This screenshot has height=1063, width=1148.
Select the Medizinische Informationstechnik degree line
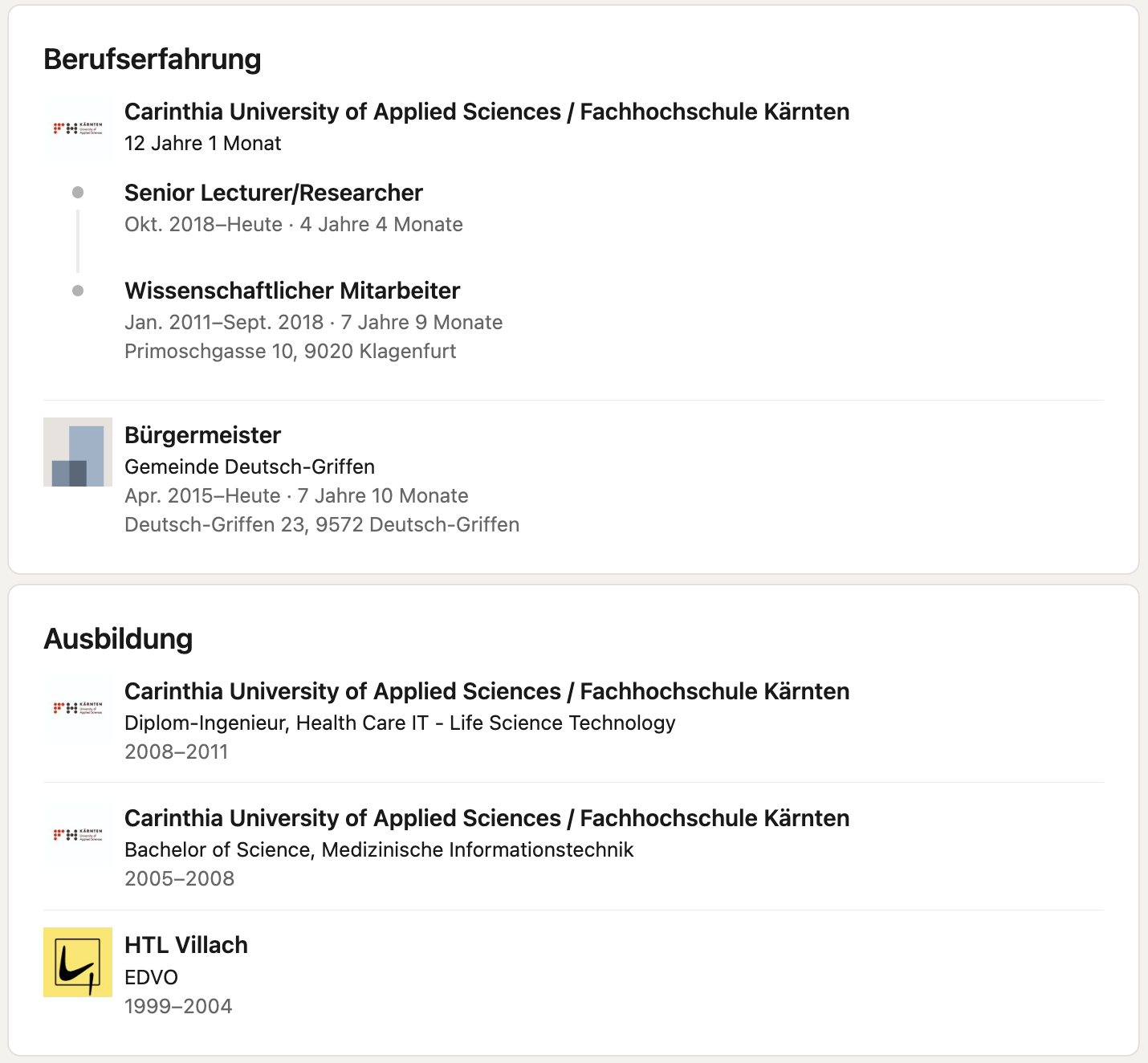379,849
